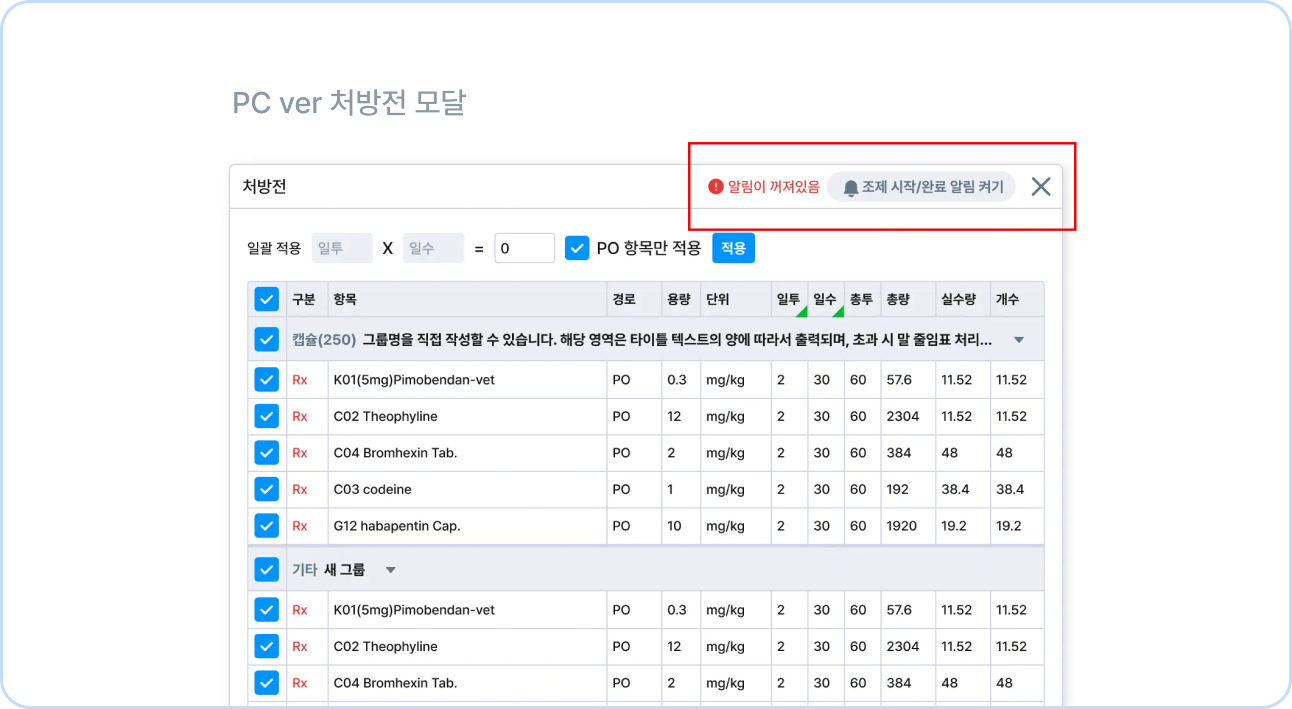
Task: Turn on 조제 시작/완료 알림 켜기 button
Action: coord(921,187)
